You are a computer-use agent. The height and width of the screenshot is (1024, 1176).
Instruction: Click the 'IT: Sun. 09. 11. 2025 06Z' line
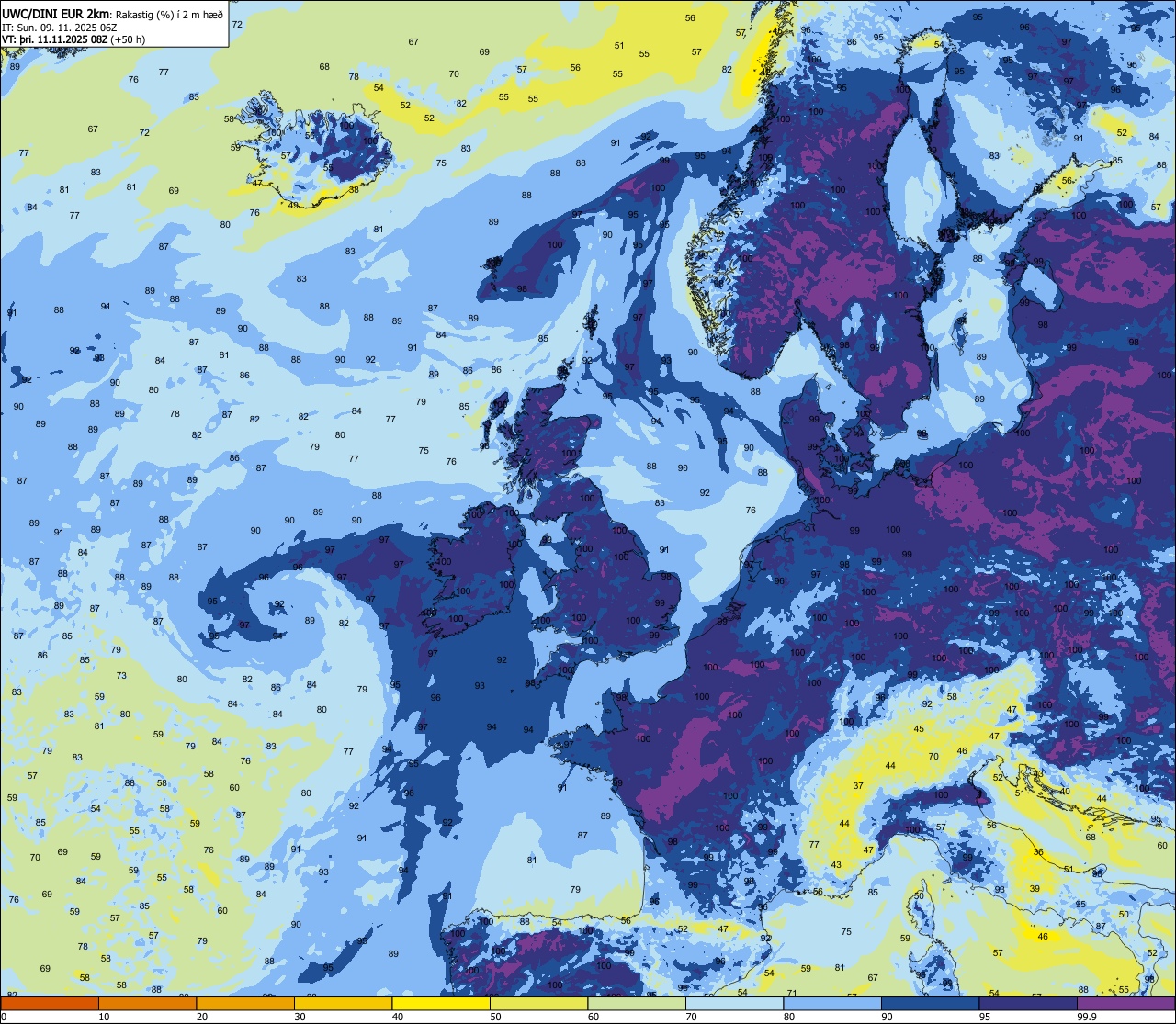tap(60, 28)
